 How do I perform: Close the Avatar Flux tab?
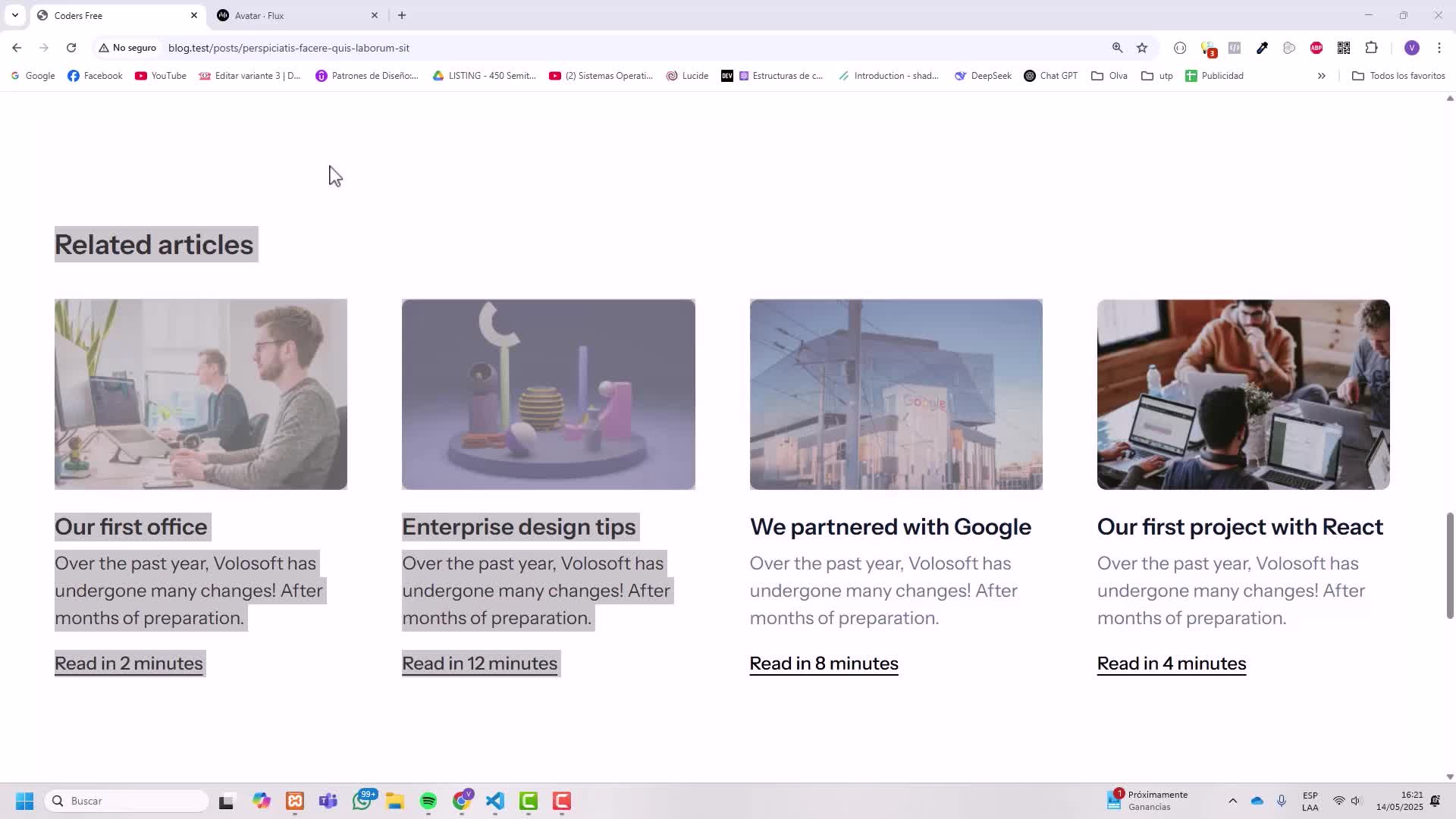point(374,15)
